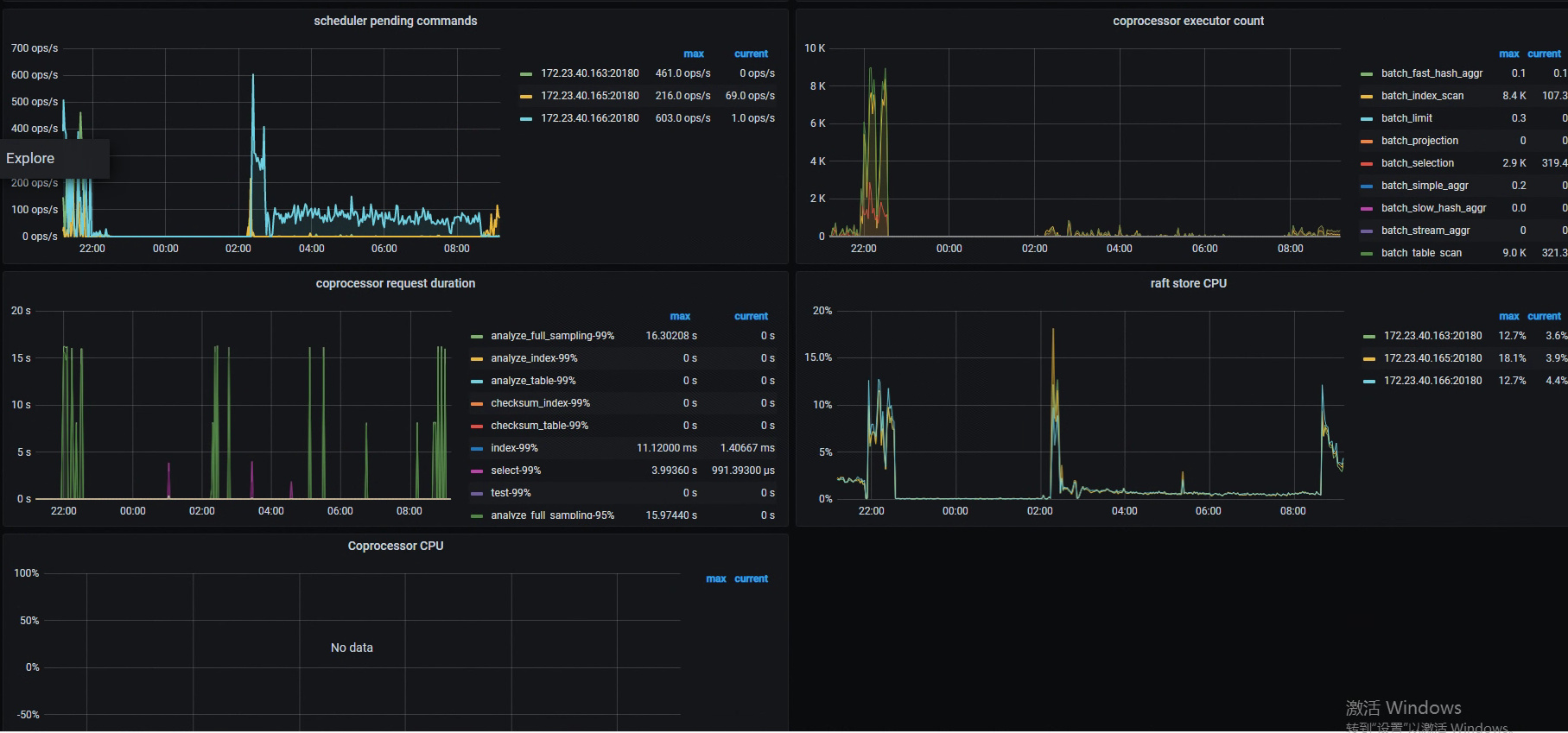Open the scheduler pending commands panel title menu
The width and height of the screenshot is (1568, 733).
[395, 21]
